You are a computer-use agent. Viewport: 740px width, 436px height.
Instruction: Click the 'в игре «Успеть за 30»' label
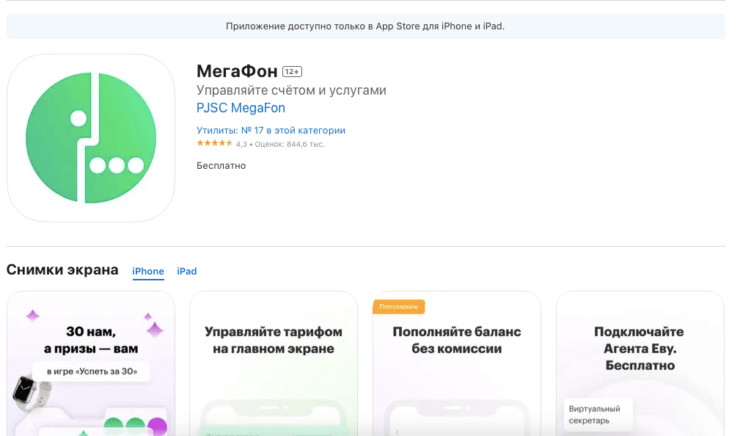(x=92, y=371)
